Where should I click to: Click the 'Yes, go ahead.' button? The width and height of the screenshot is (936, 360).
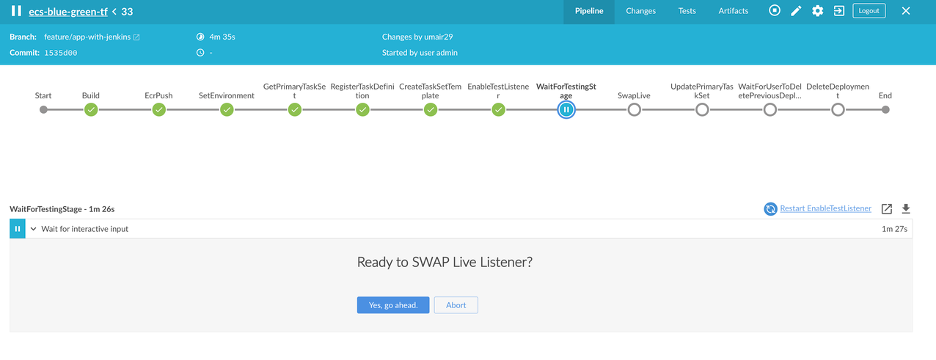[393, 305]
